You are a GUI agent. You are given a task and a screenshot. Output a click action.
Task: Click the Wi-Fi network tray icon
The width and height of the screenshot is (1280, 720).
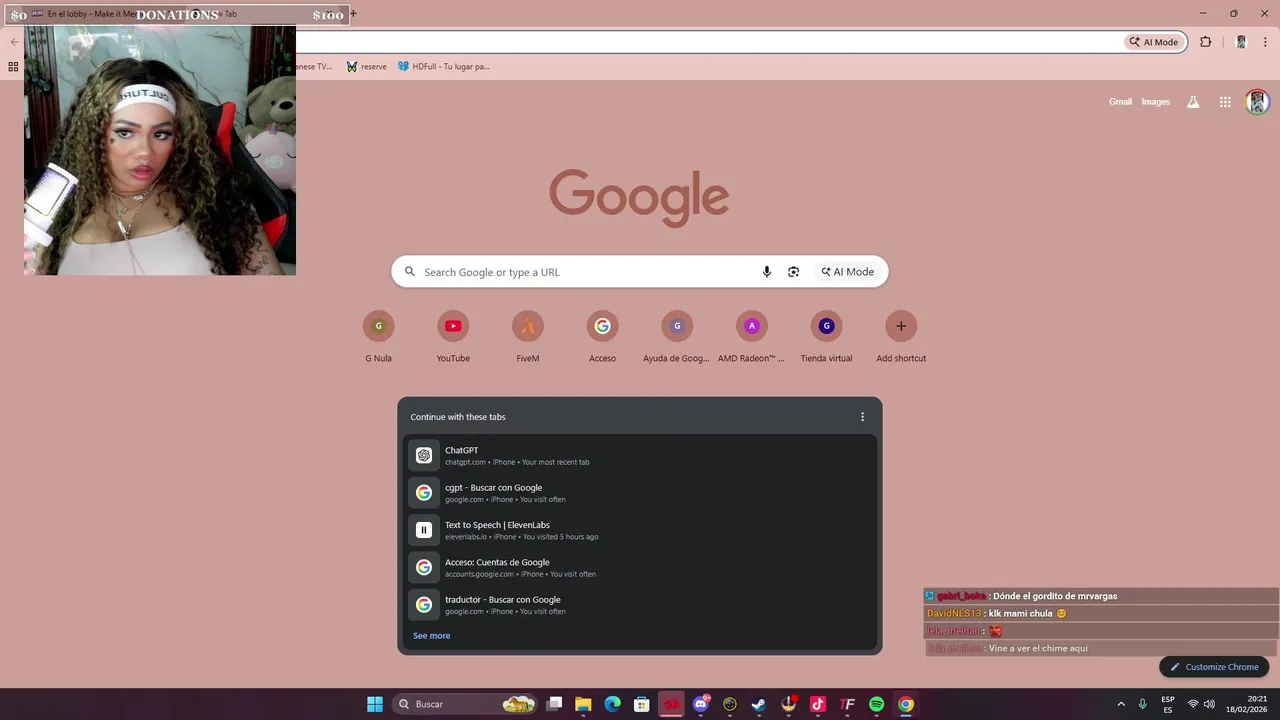point(1193,704)
